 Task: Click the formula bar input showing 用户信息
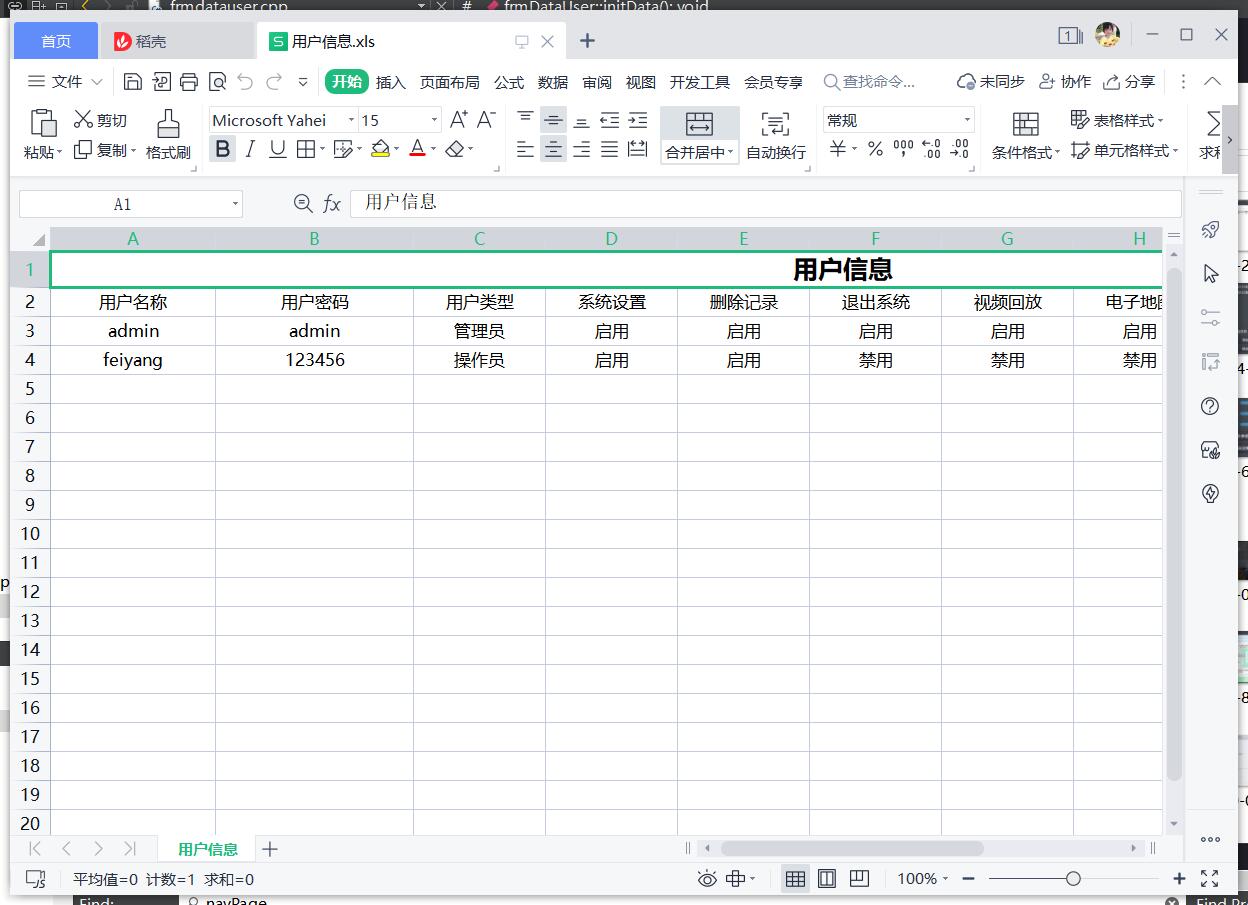pyautogui.click(x=760, y=203)
